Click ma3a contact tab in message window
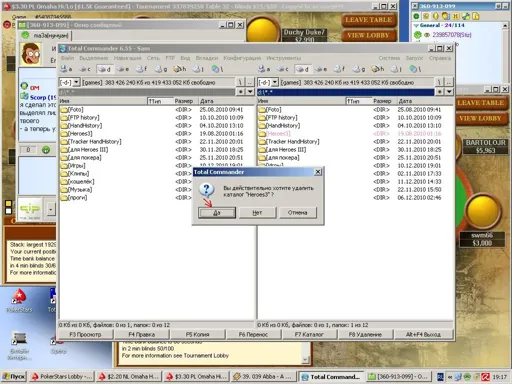The width and height of the screenshot is (512, 384). click(x=46, y=35)
